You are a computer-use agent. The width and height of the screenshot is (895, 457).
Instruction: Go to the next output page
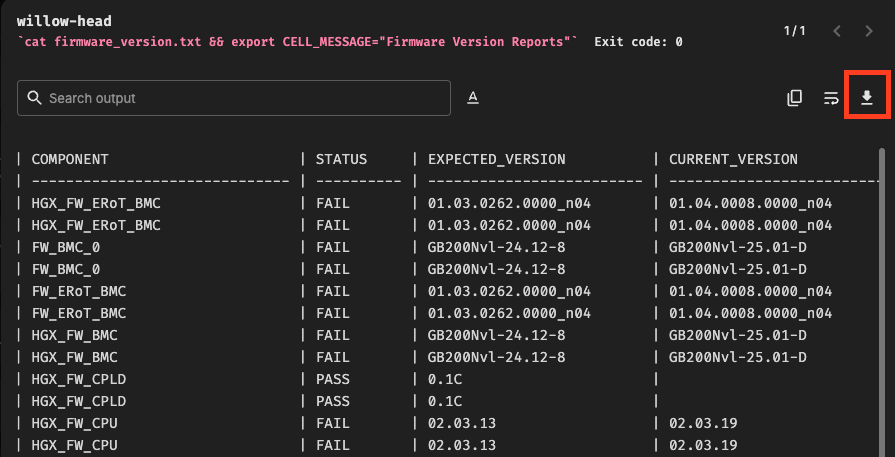pyautogui.click(x=869, y=31)
